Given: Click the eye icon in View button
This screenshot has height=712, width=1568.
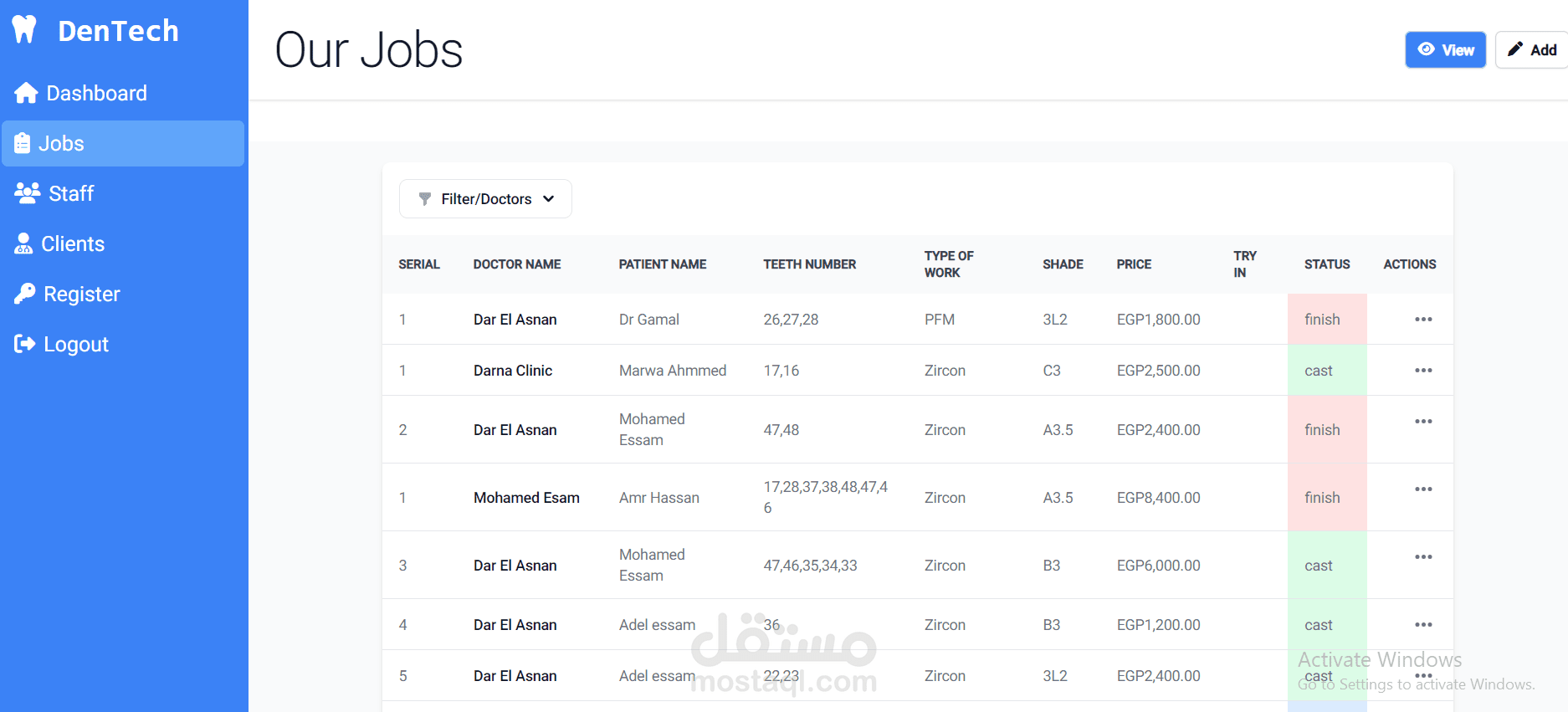Looking at the screenshot, I should tap(1427, 49).
